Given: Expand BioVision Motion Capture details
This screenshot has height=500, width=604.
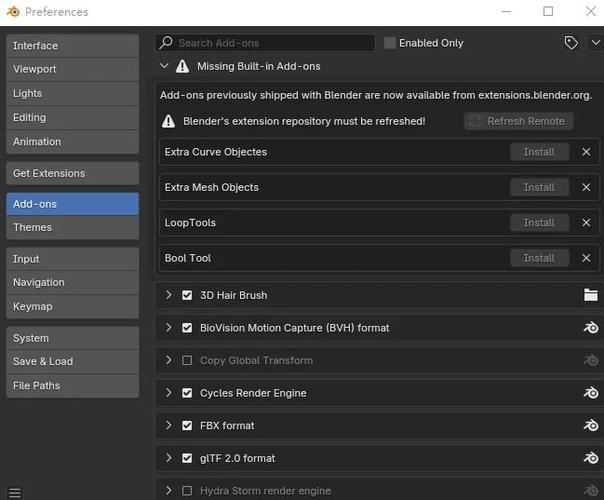Looking at the screenshot, I should pyautogui.click(x=168, y=328).
